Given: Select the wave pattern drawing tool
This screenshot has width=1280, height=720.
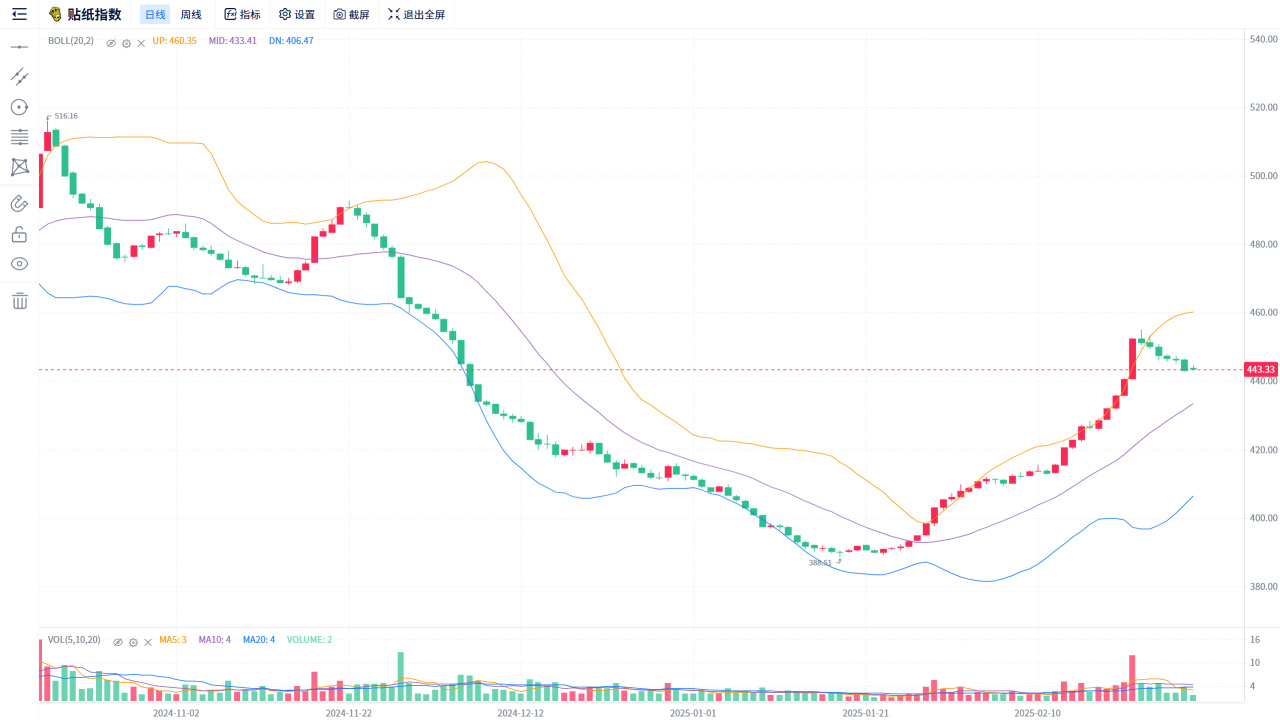Looking at the screenshot, I should click(19, 167).
